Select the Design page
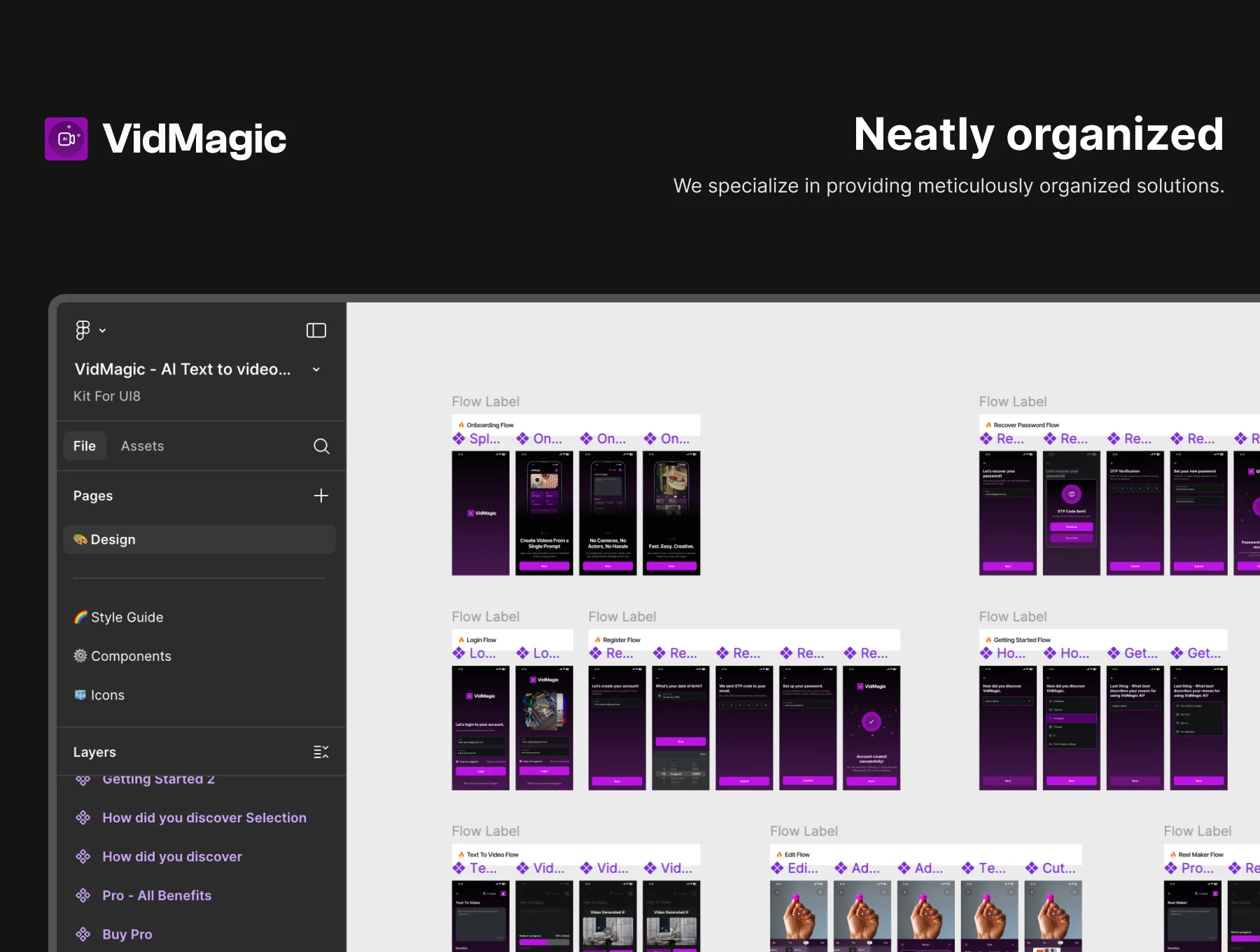Image resolution: width=1260 pixels, height=952 pixels. [x=199, y=540]
